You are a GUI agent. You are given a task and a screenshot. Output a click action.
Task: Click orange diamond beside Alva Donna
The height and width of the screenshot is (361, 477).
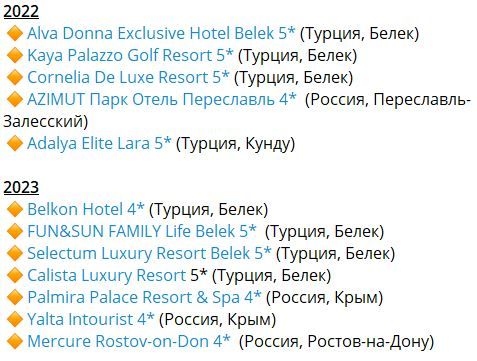[x=15, y=34]
